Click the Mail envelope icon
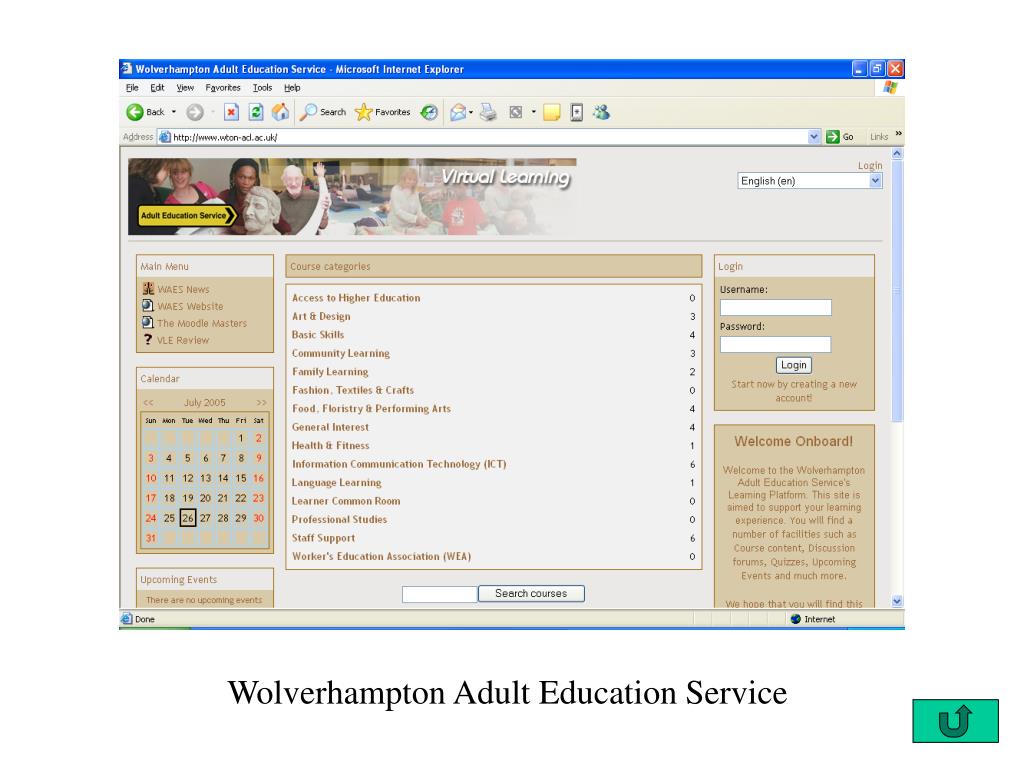 coord(458,112)
